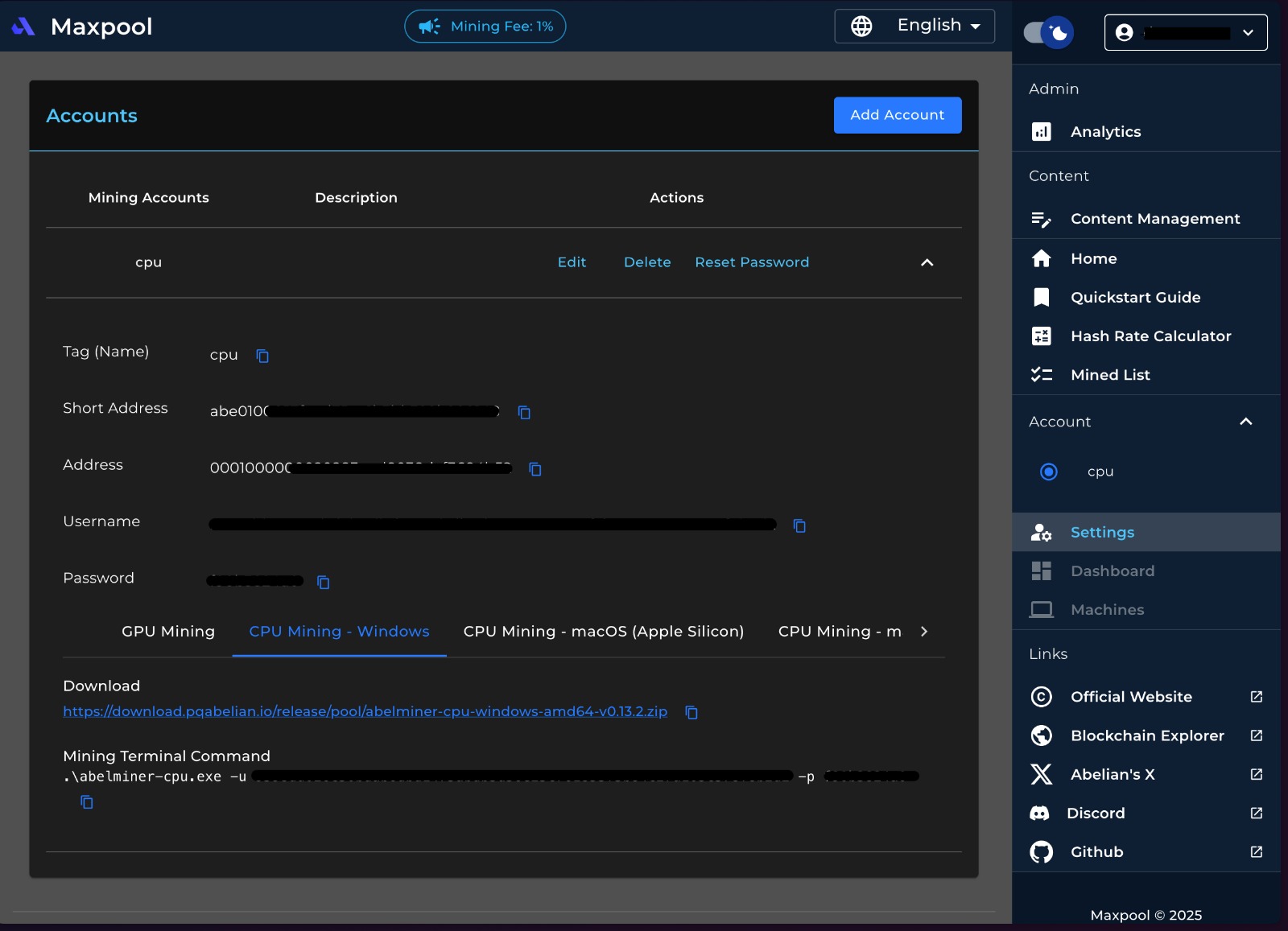
Task: Go to Mined List page
Action: [1146, 375]
